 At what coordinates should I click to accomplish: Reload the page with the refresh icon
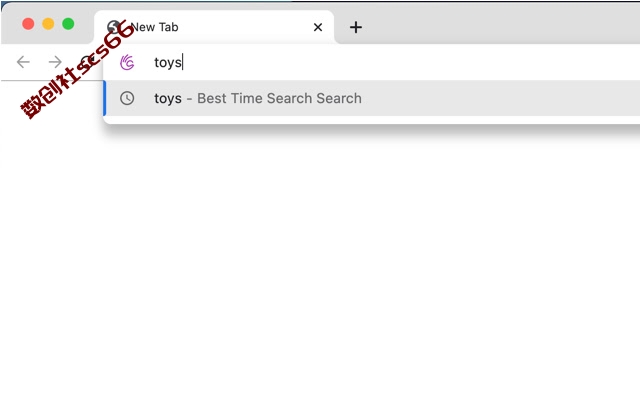87,62
